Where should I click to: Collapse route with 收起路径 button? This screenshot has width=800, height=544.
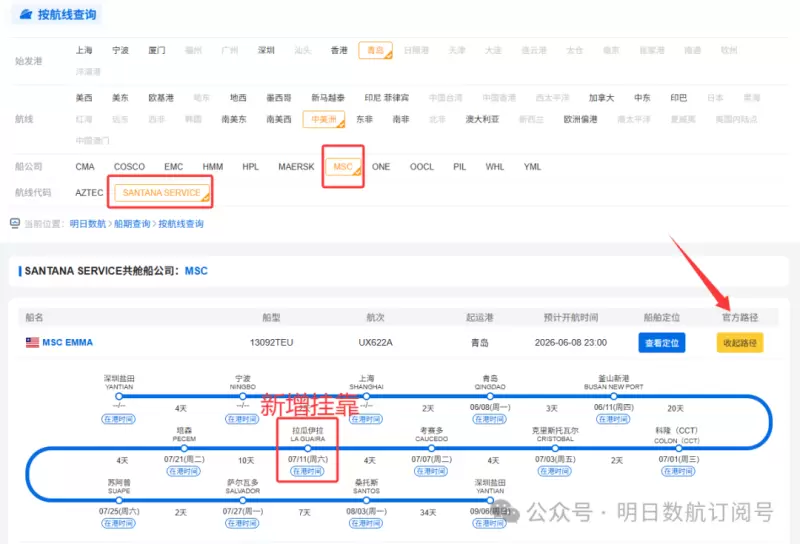740,342
